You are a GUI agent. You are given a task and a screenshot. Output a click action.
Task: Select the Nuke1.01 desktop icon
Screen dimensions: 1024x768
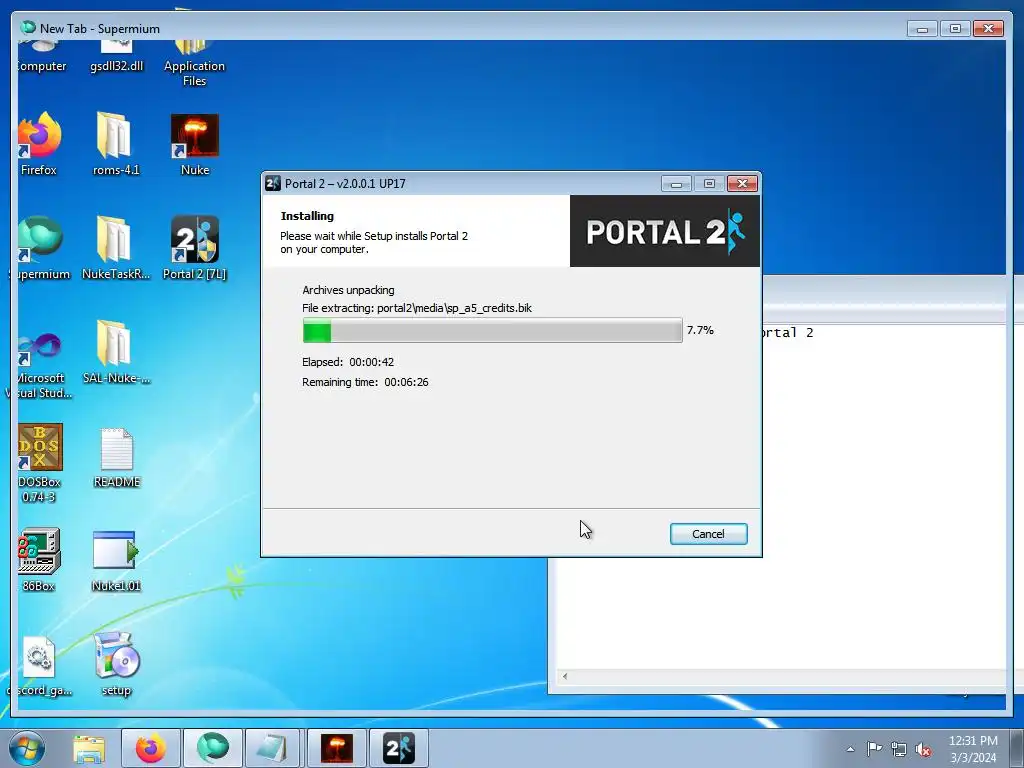116,560
